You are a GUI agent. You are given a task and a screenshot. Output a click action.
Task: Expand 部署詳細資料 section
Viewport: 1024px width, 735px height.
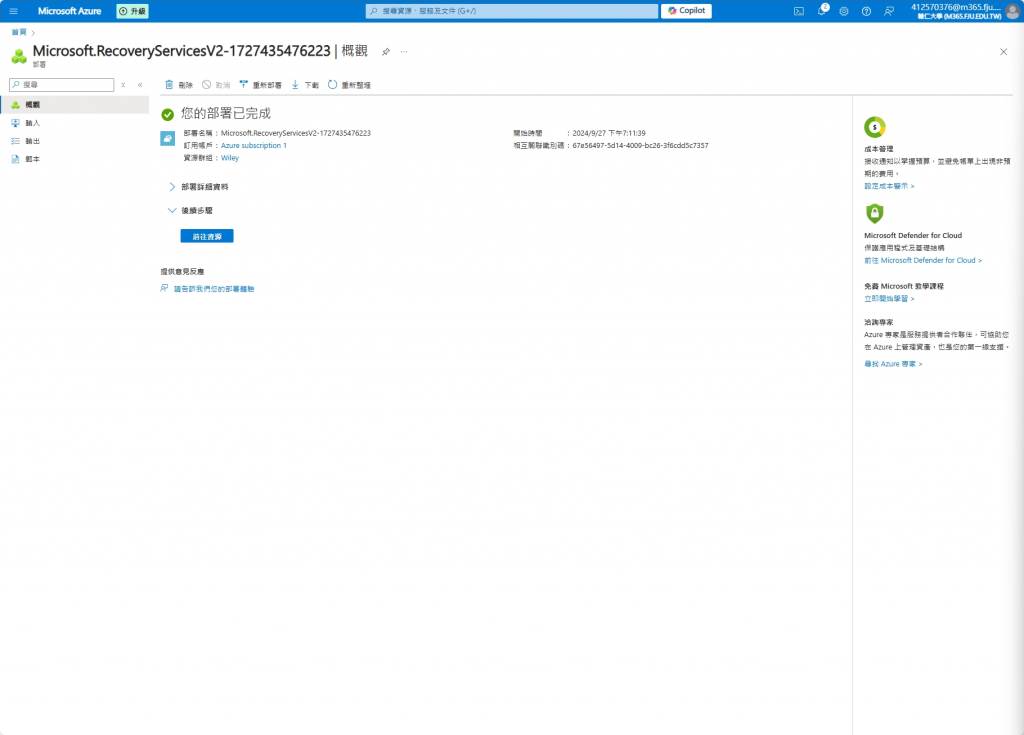click(x=199, y=187)
